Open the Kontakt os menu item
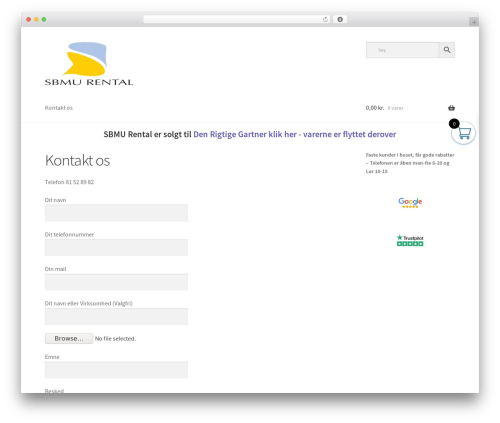Screen dimensions: 500x423 pos(59,108)
